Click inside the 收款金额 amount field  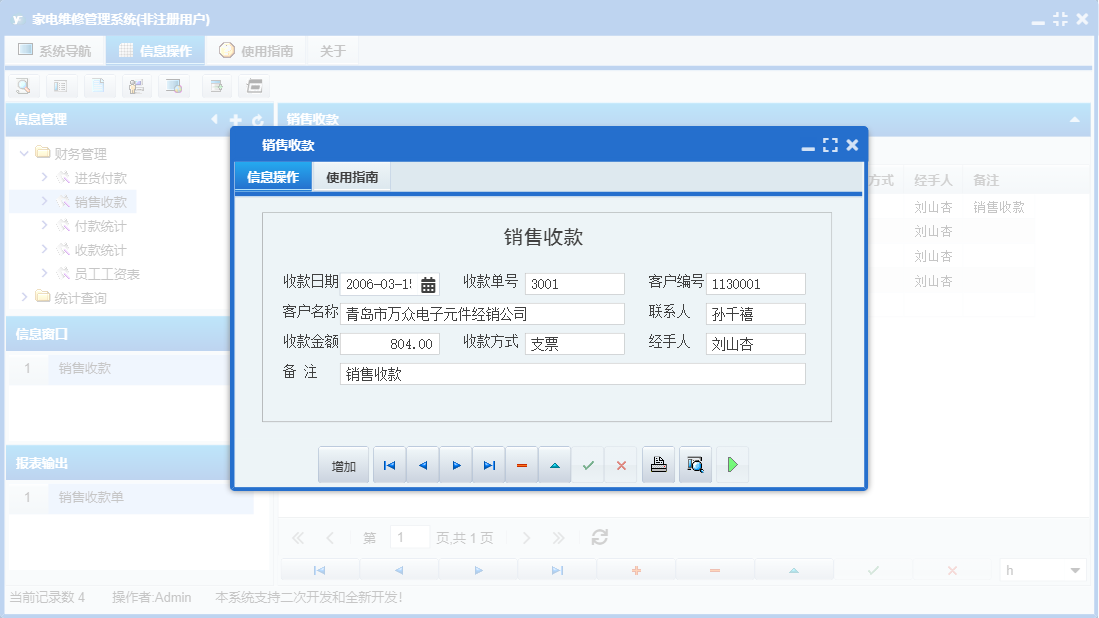coord(390,343)
